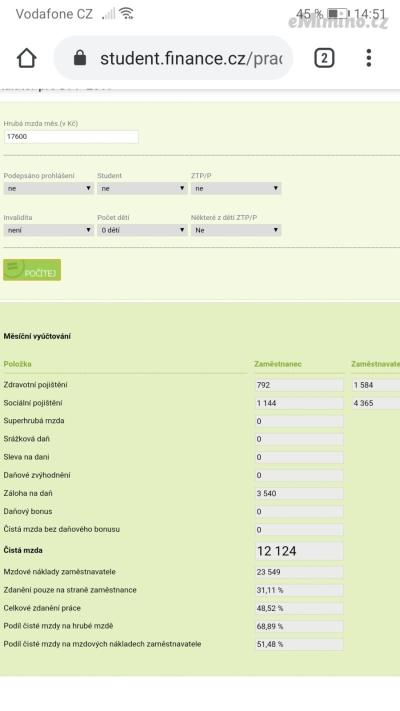Click the Celkové zdanění práce label
Screen dimensions: 400x711
tap(42, 608)
